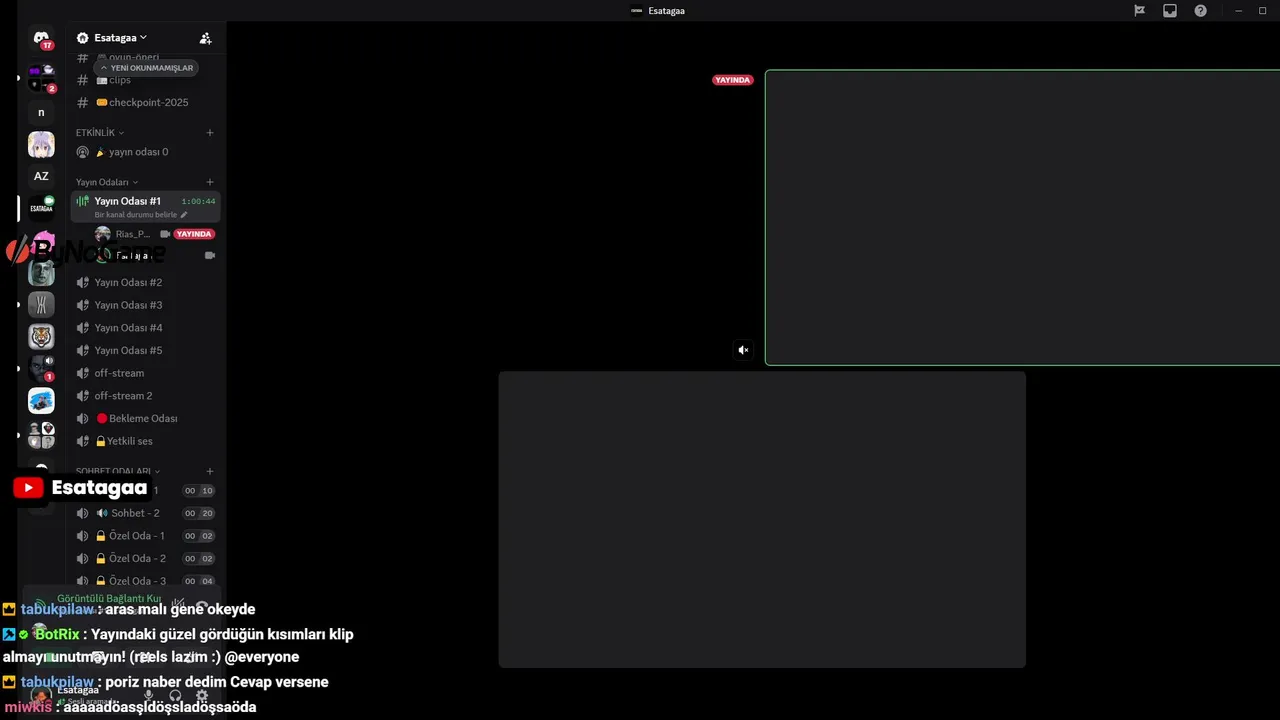Toggle headphones deafen in user panel
The height and width of the screenshot is (720, 1280).
[x=175, y=695]
